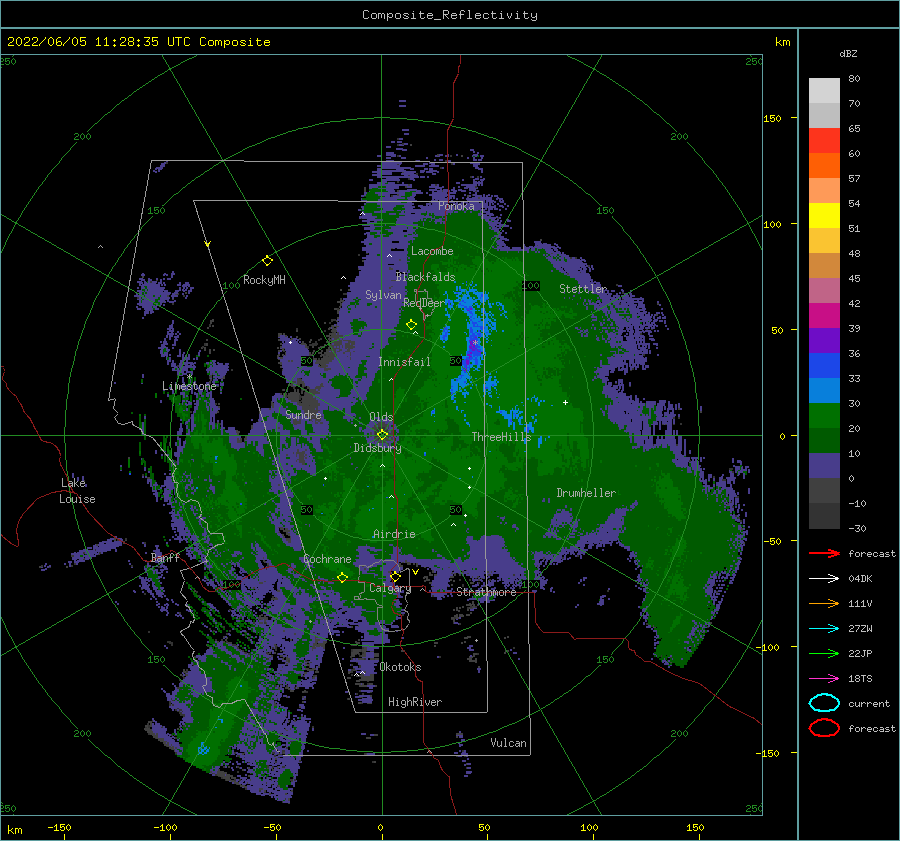Image resolution: width=900 pixels, height=841 pixels.
Task: Select the cyan 27ZW arrow icon
Action: click(824, 629)
